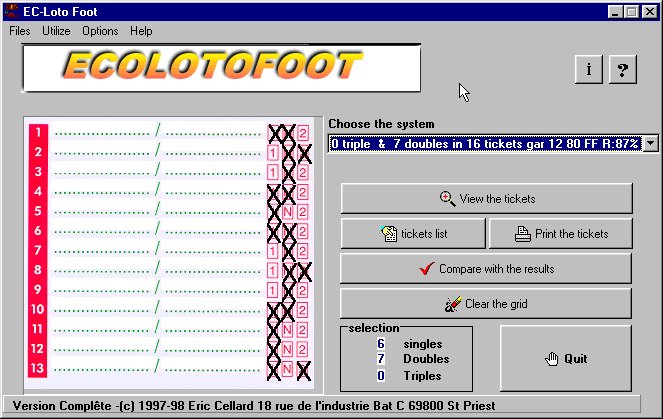Toggle the 2 box in row 9
This screenshot has width=663, height=419.
click(x=302, y=290)
